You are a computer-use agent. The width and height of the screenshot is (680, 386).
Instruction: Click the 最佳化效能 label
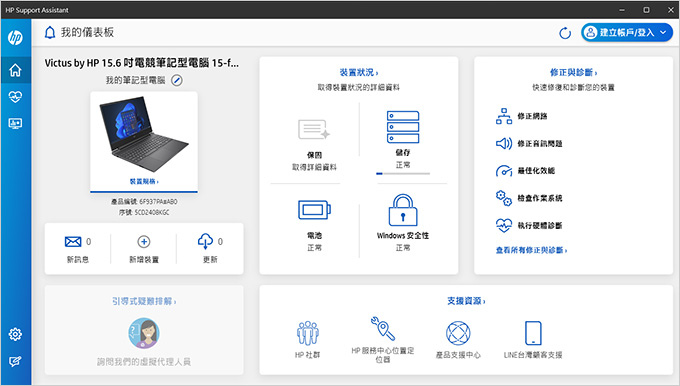tap(536, 171)
